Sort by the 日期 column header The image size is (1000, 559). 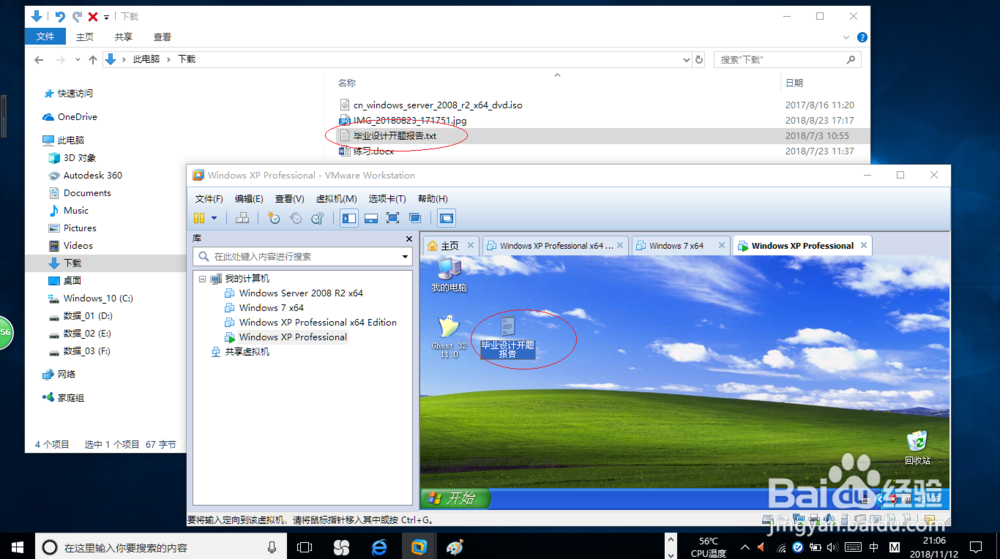794,83
